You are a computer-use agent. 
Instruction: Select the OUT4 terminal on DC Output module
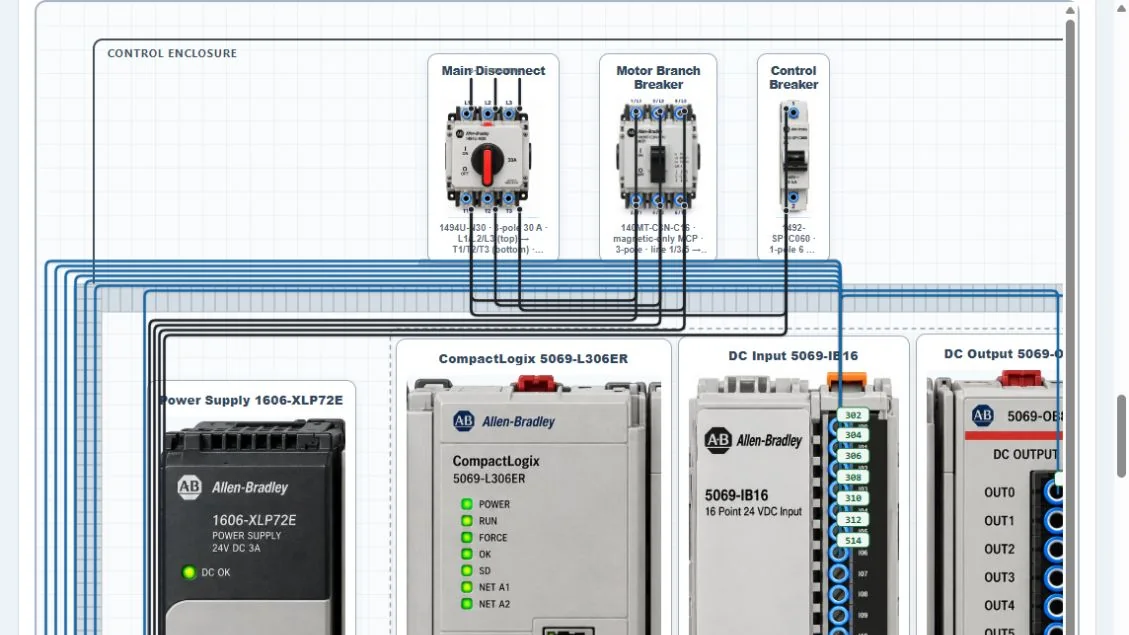[x=1054, y=605]
